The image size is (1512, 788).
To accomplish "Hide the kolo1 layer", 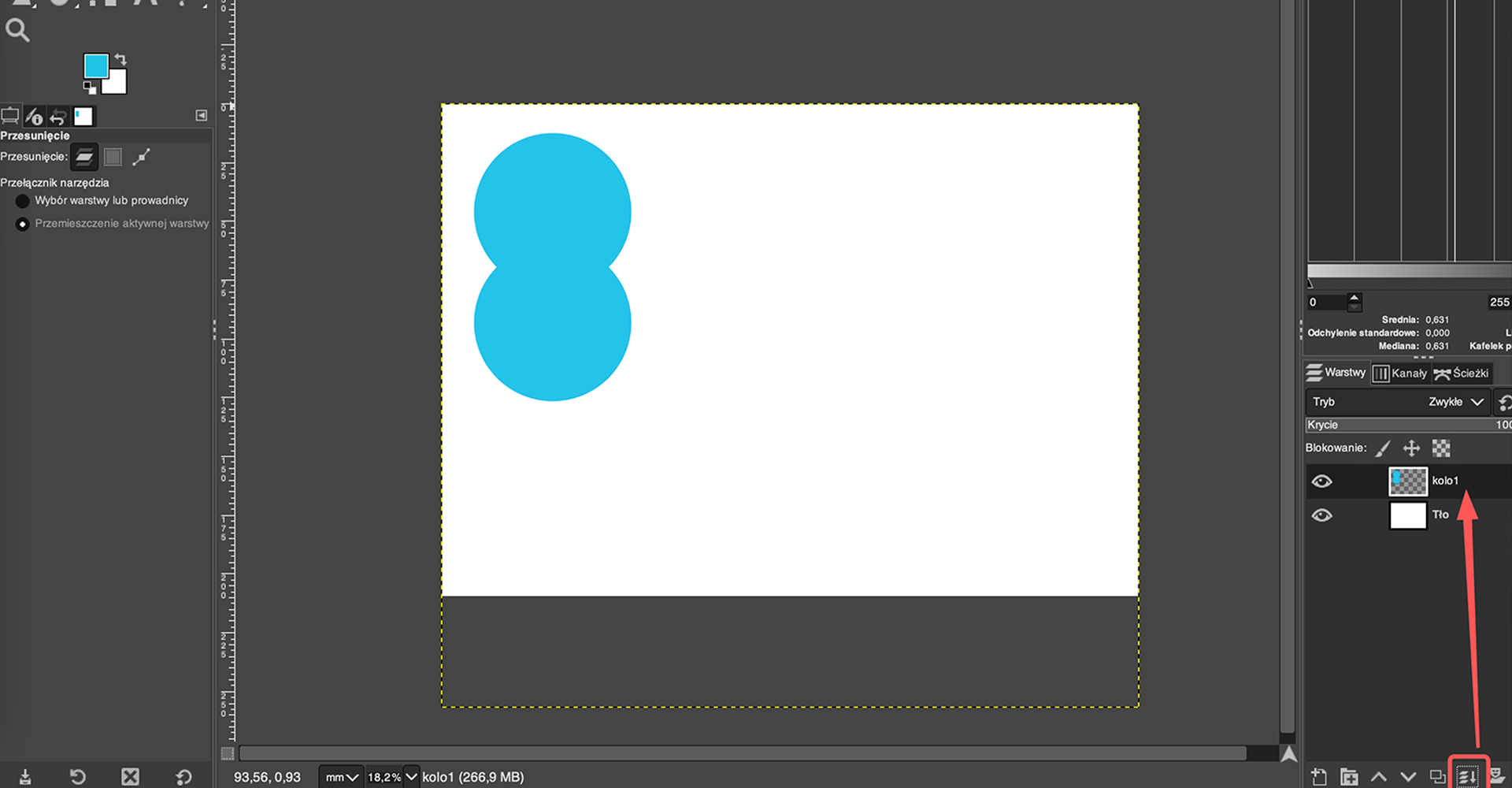I will click(x=1321, y=481).
